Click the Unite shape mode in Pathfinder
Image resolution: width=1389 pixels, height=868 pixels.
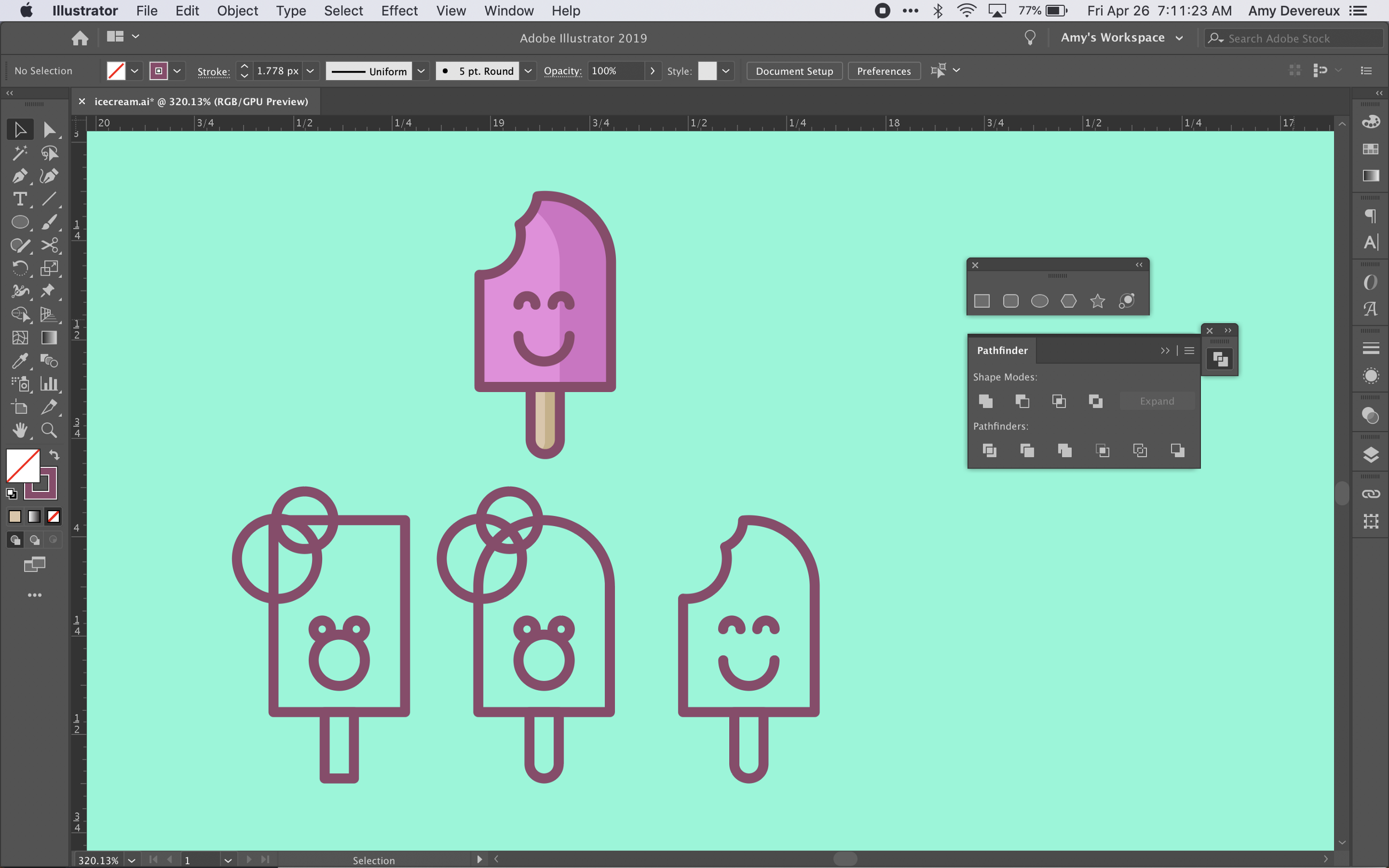click(x=986, y=401)
